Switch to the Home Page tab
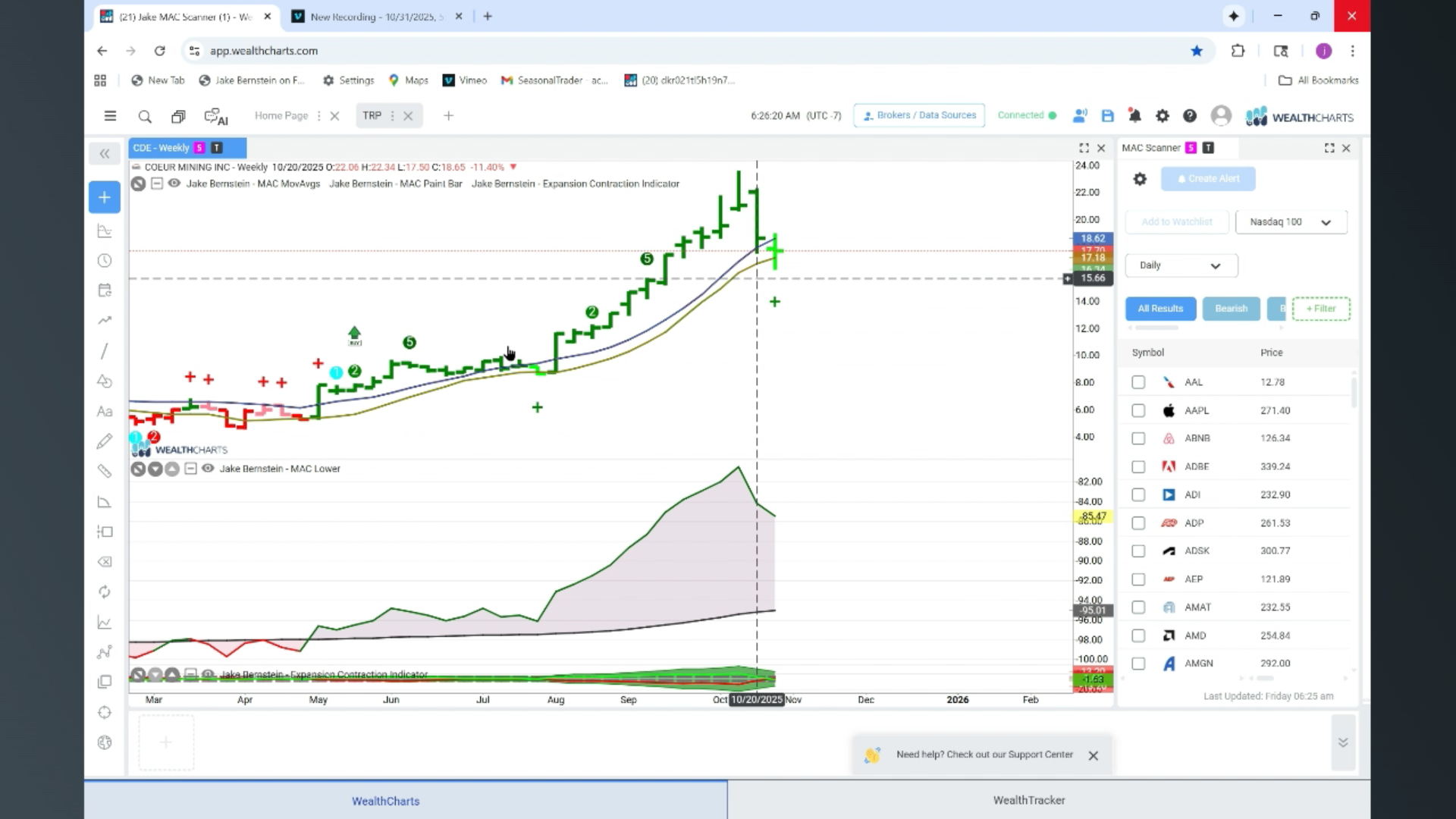This screenshot has width=1456, height=819. pyautogui.click(x=281, y=116)
